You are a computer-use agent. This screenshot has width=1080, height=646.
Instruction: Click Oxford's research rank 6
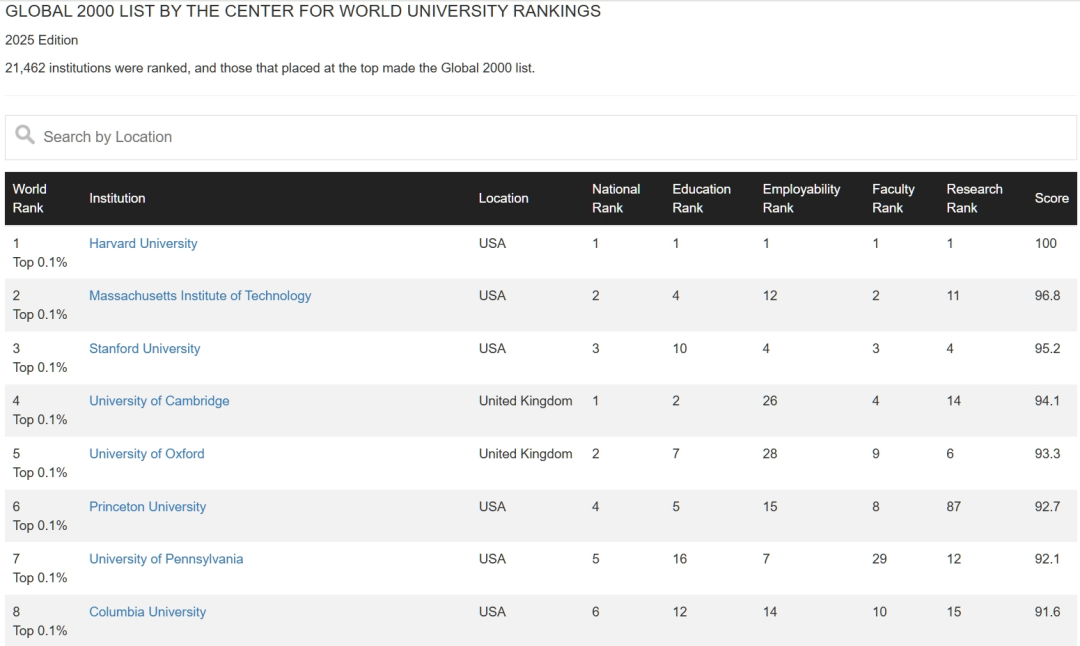950,454
